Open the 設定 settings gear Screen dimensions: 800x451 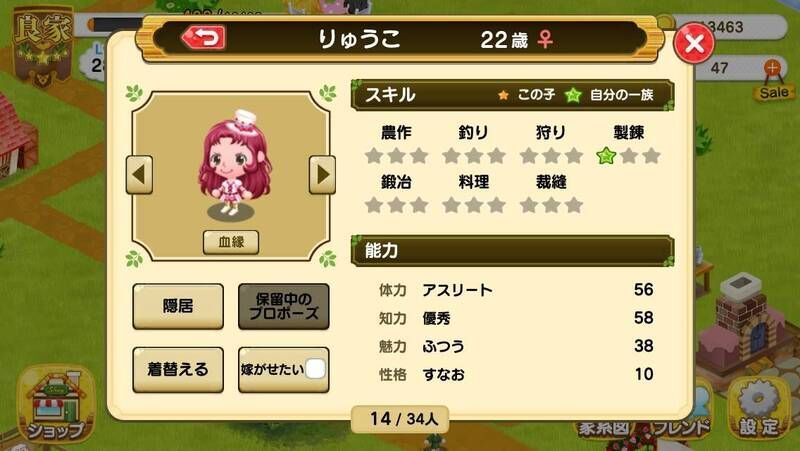pos(759,408)
